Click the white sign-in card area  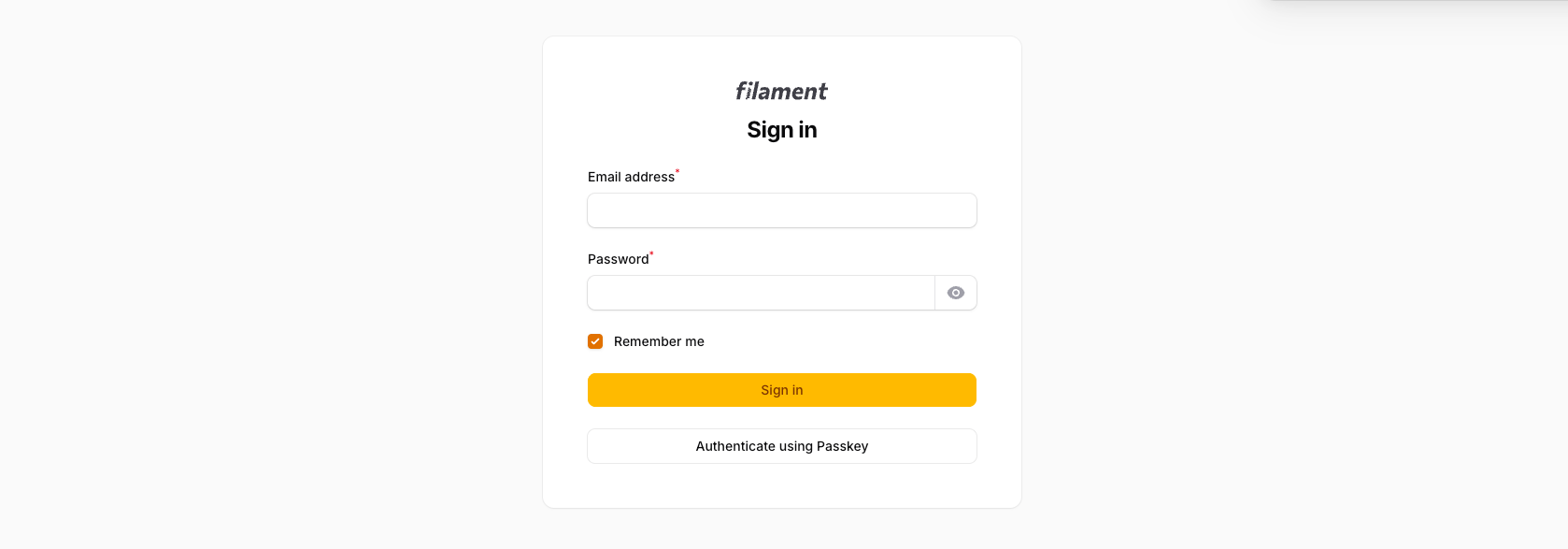[781, 486]
